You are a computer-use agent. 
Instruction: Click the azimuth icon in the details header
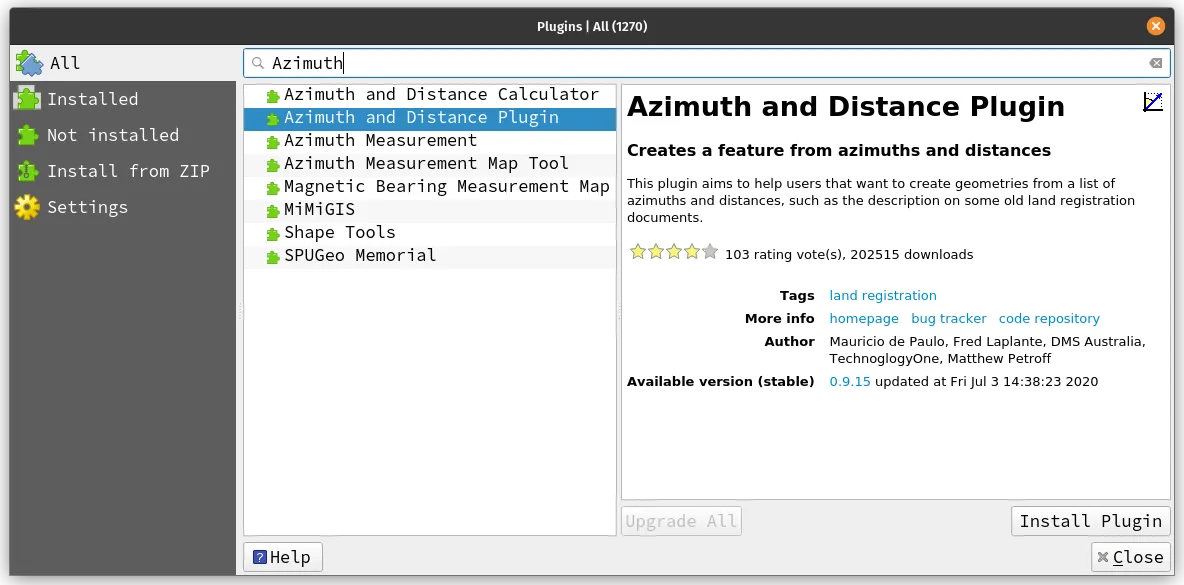coord(1152,100)
